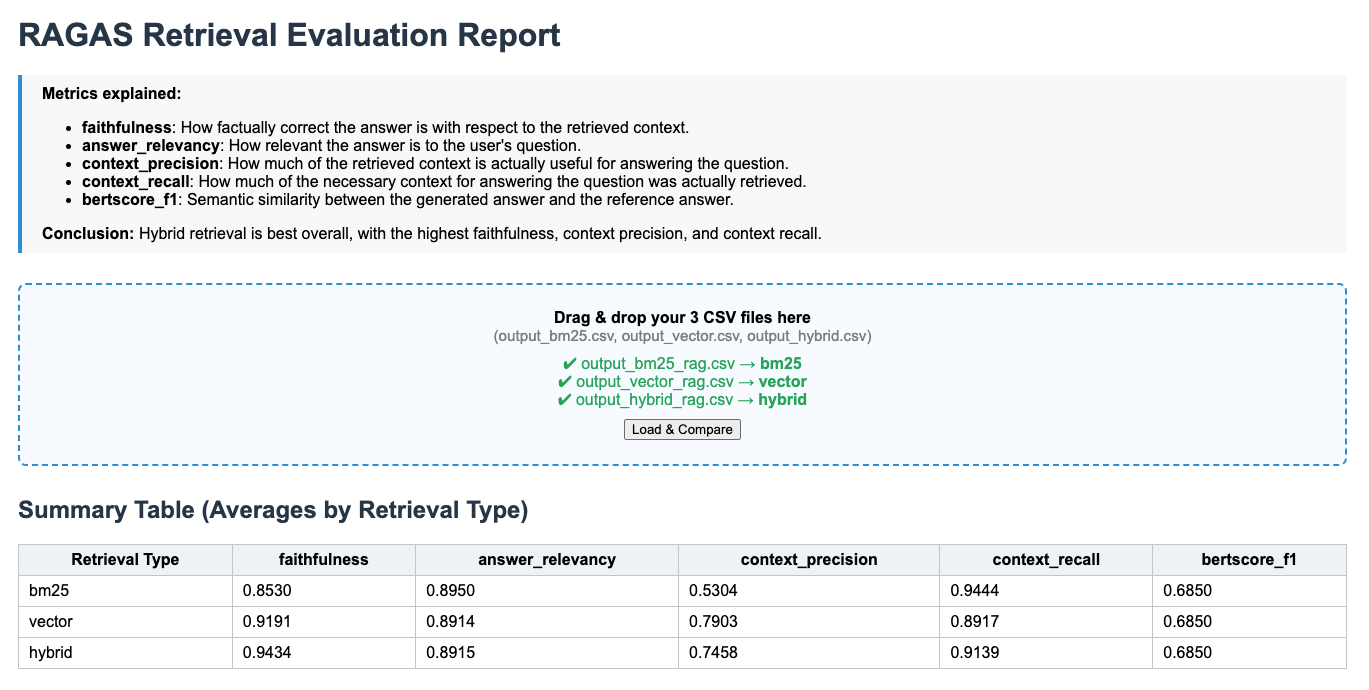The height and width of the screenshot is (690, 1369).
Task: Click bm25 context_recall value 0.9444
Action: pyautogui.click(x=974, y=591)
